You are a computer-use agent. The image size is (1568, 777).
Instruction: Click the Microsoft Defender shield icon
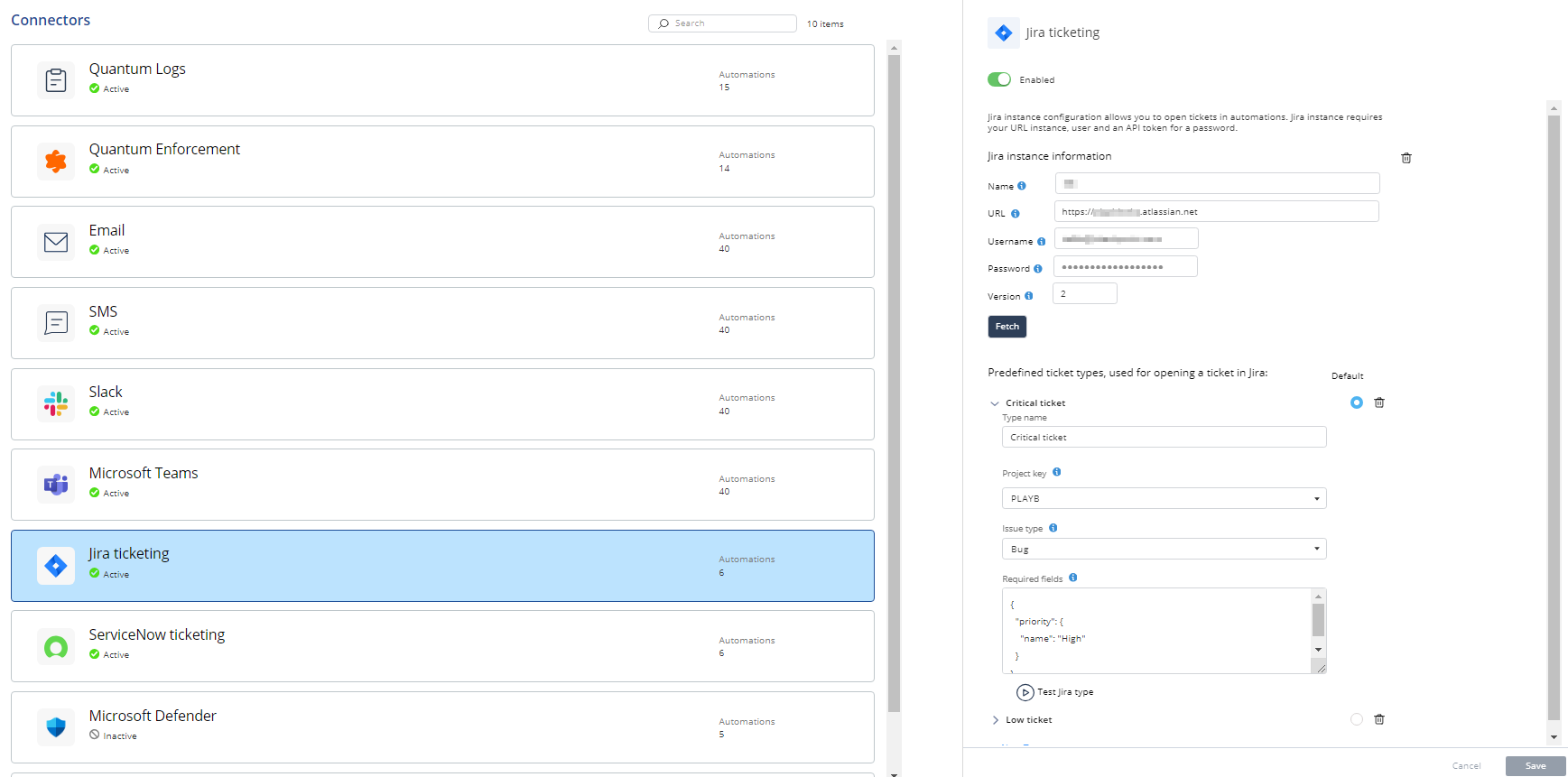click(x=56, y=727)
